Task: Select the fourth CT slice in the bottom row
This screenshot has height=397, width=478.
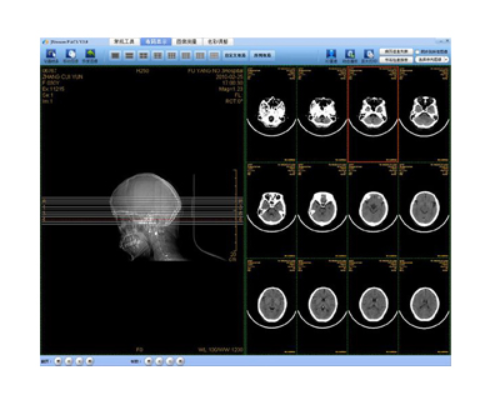Action: click(x=424, y=306)
